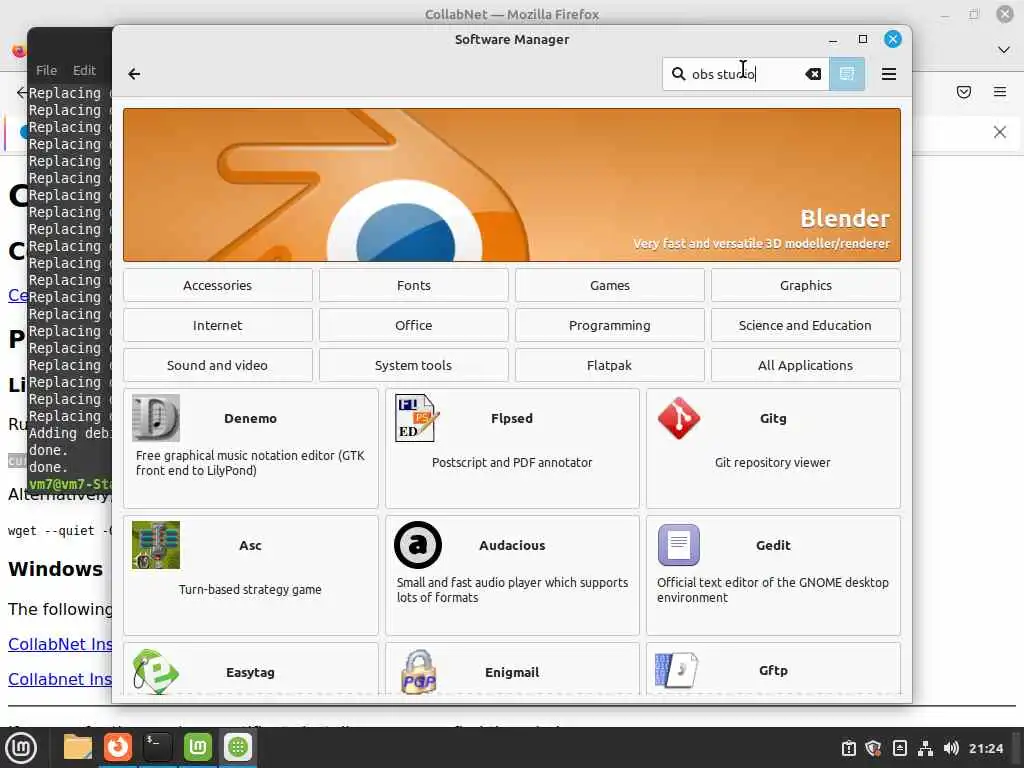The height and width of the screenshot is (768, 1024).
Task: Open the Linux Mint start menu
Action: [21, 748]
